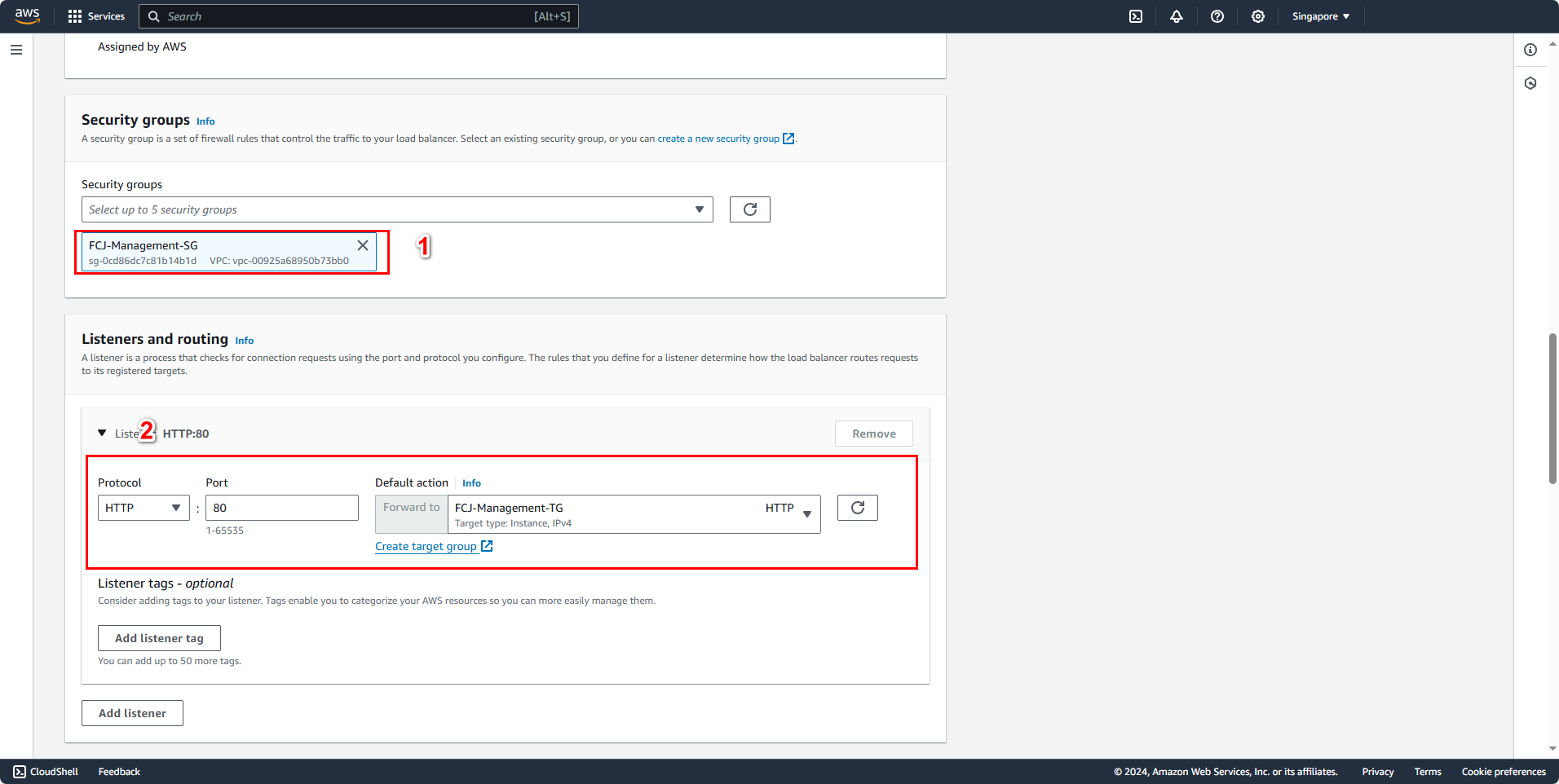Open the Info panel icon on right sidebar
1559x784 pixels.
(x=1530, y=50)
